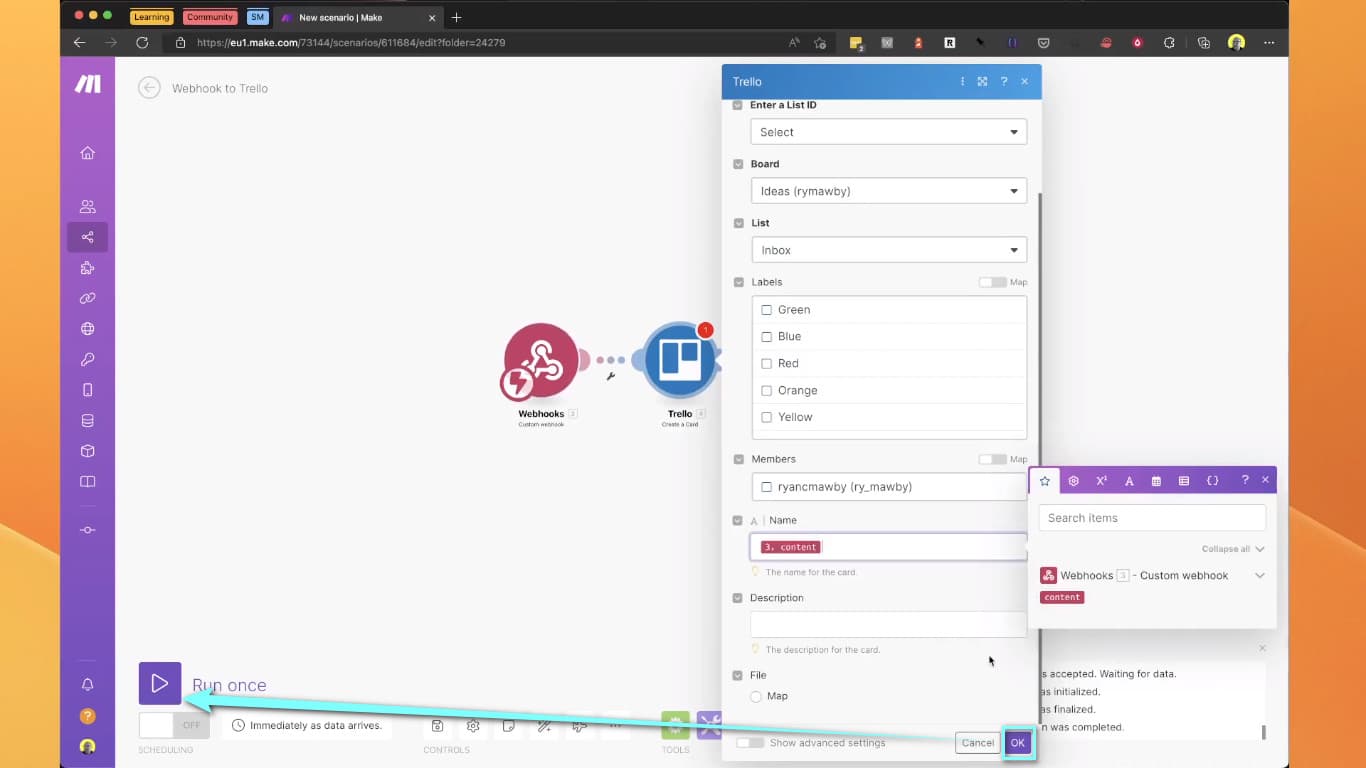The height and width of the screenshot is (768, 1366).
Task: Click the Cancel button
Action: 977,743
